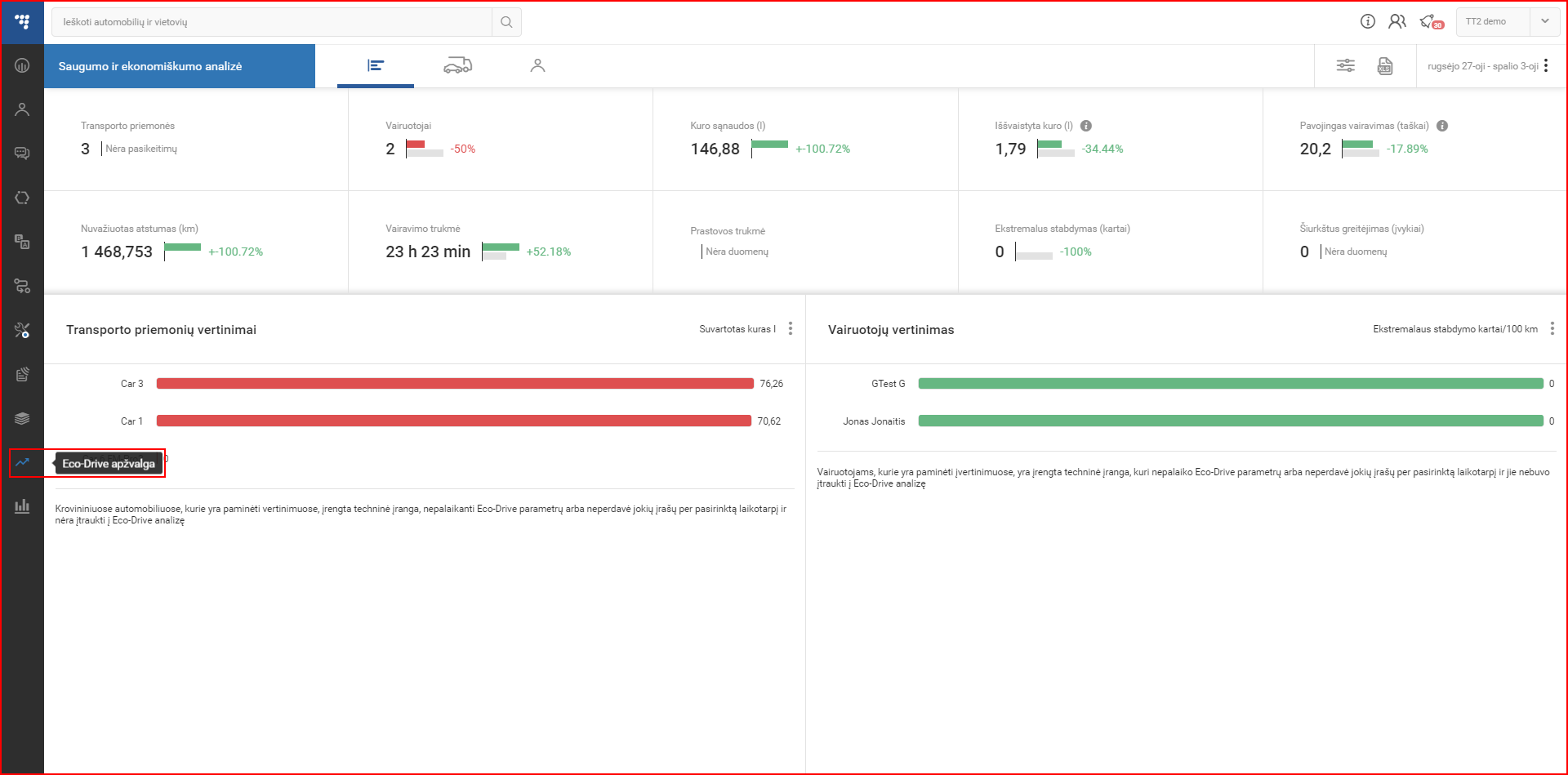This screenshot has height=775, width=1568.
Task: Click the Vairuotojai -50% change indicator
Action: [x=463, y=149]
